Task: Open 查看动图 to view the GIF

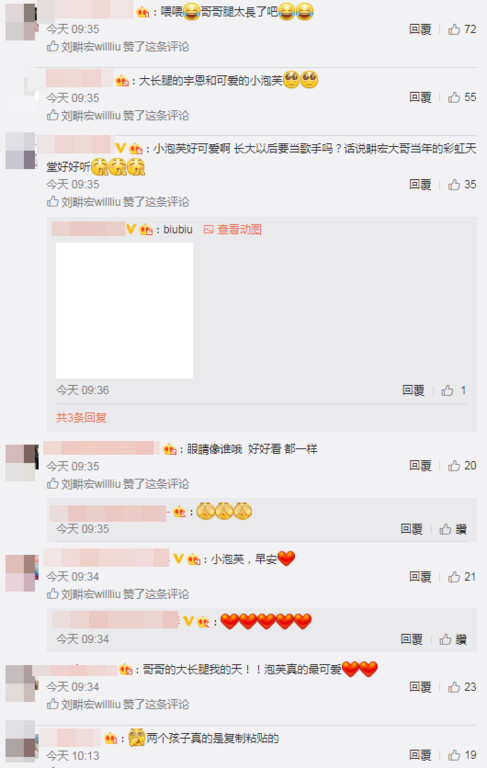Action: click(233, 229)
